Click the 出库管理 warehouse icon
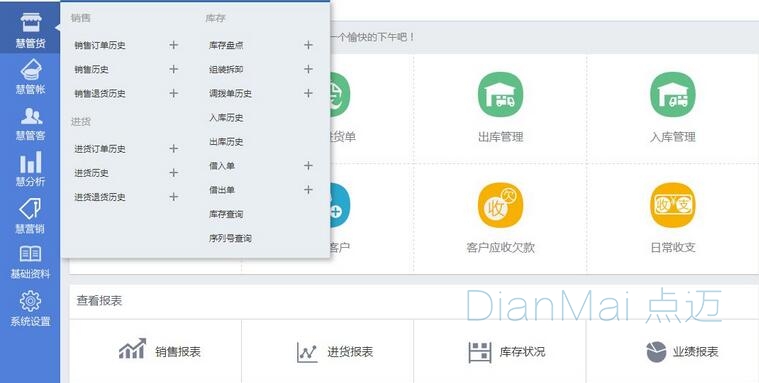Viewport: 759px width, 383px height. (x=501, y=94)
